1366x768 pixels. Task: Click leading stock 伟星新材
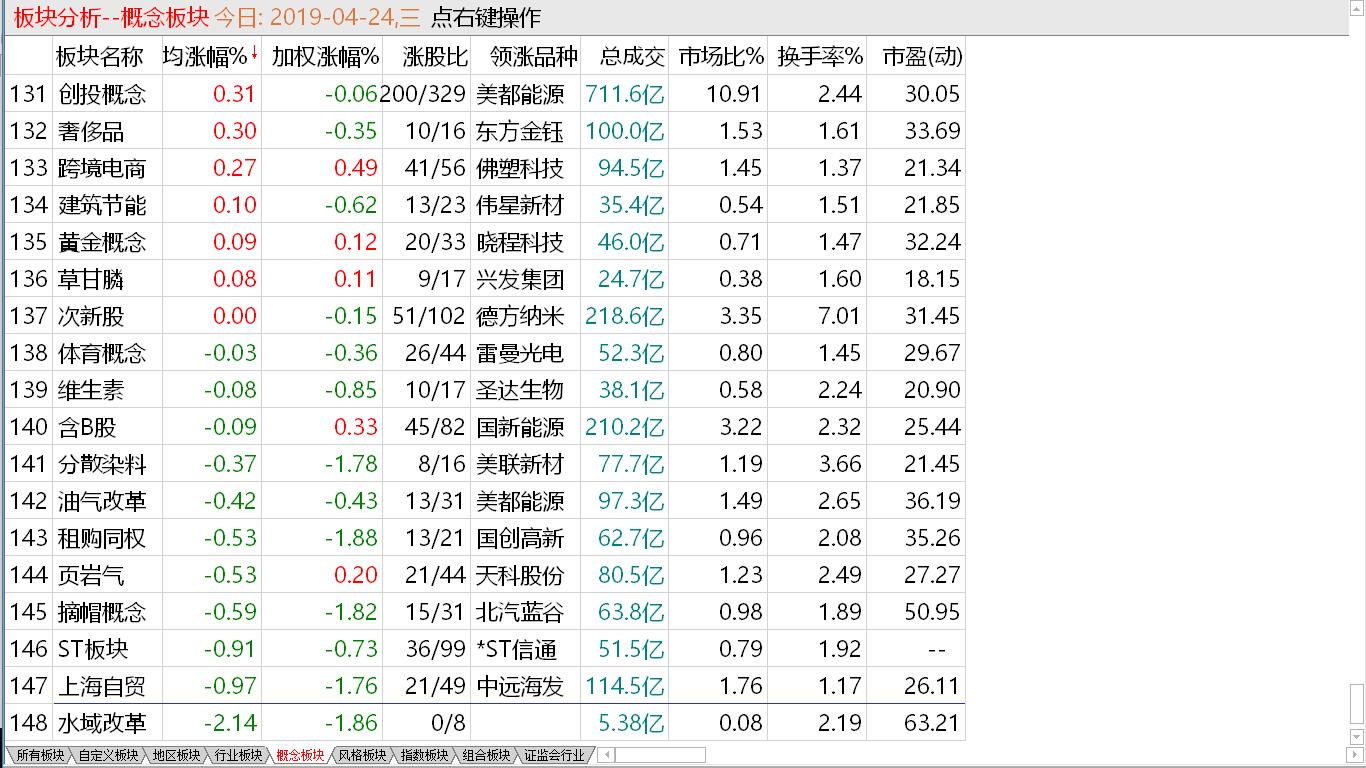[x=520, y=205]
